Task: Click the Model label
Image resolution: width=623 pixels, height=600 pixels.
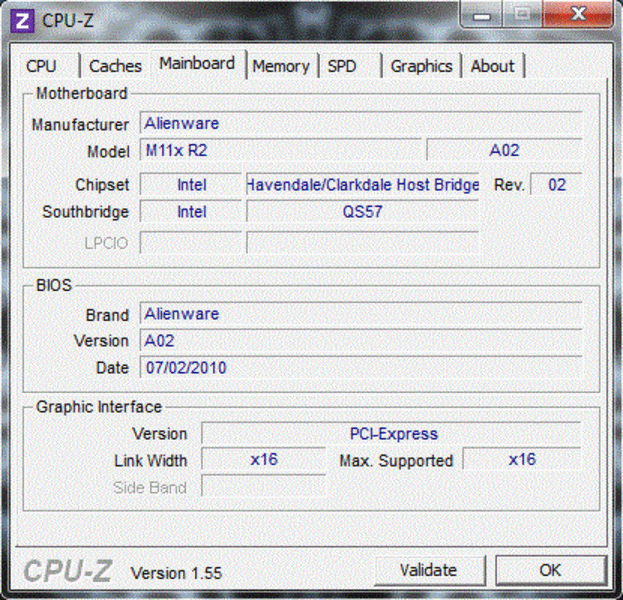Action: [108, 152]
